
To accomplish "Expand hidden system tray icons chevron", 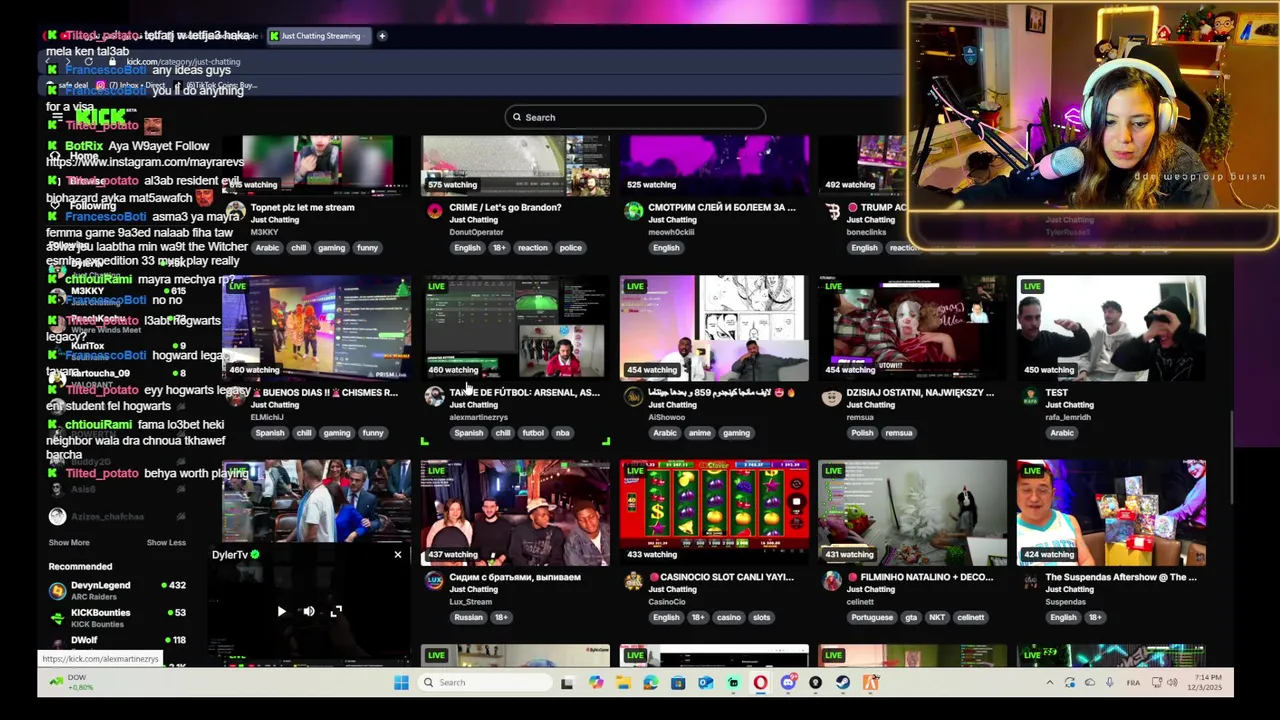I will [1049, 683].
